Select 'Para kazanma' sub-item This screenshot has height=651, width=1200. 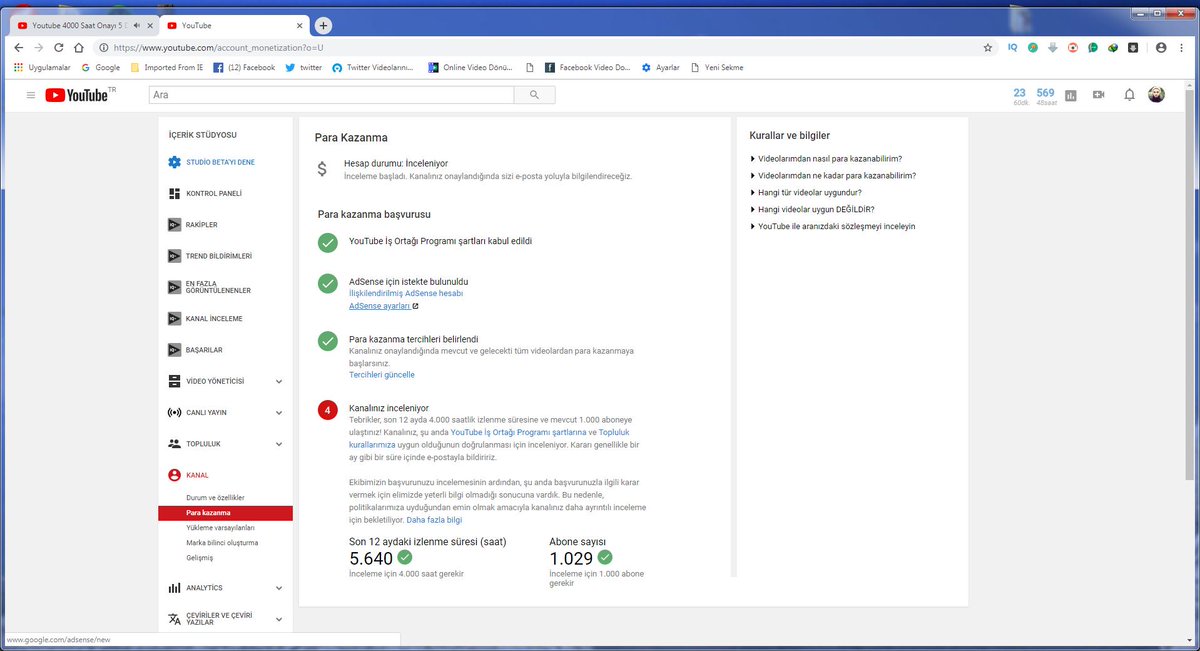point(225,513)
